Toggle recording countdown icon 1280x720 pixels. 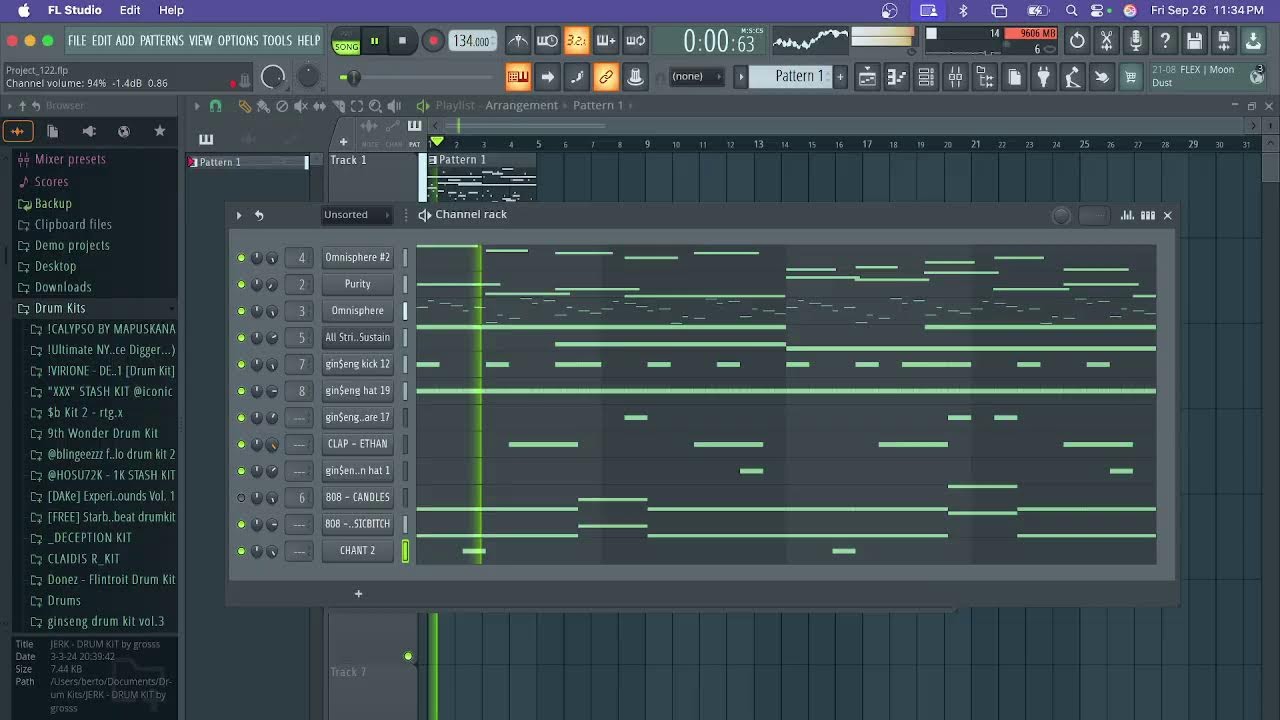coord(576,41)
